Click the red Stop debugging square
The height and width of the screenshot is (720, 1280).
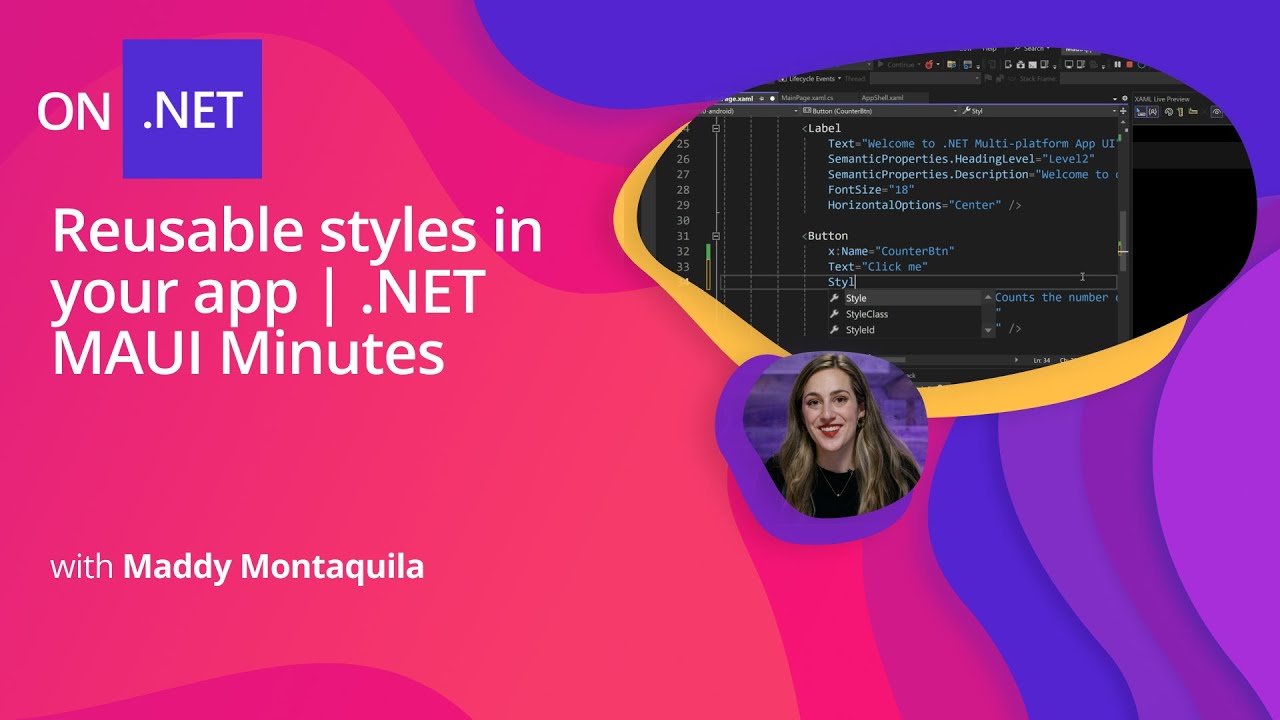tap(1129, 64)
